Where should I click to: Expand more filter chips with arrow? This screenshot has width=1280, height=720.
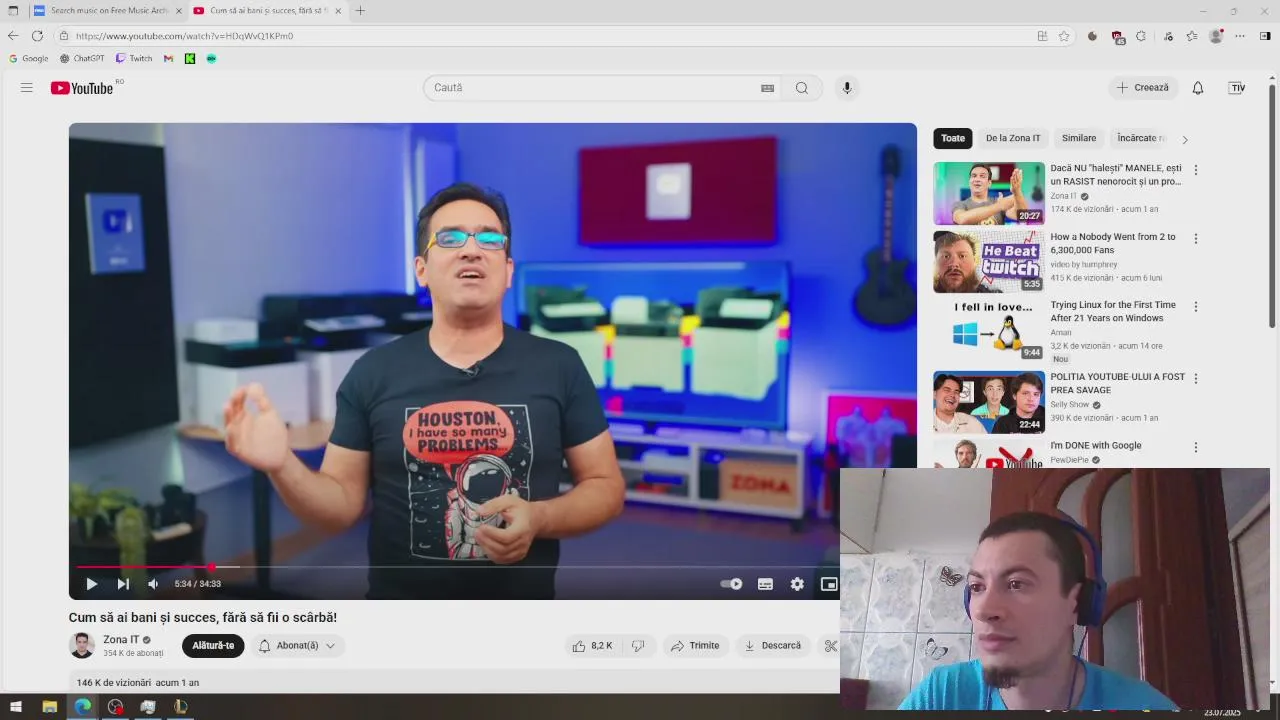coord(1185,139)
